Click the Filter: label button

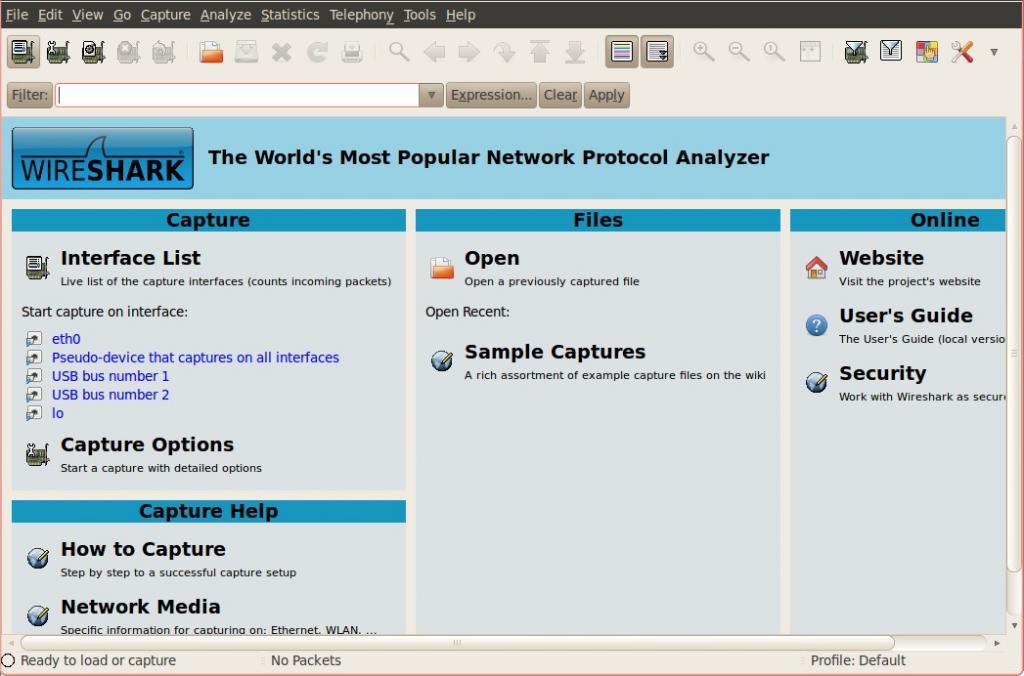pos(29,95)
